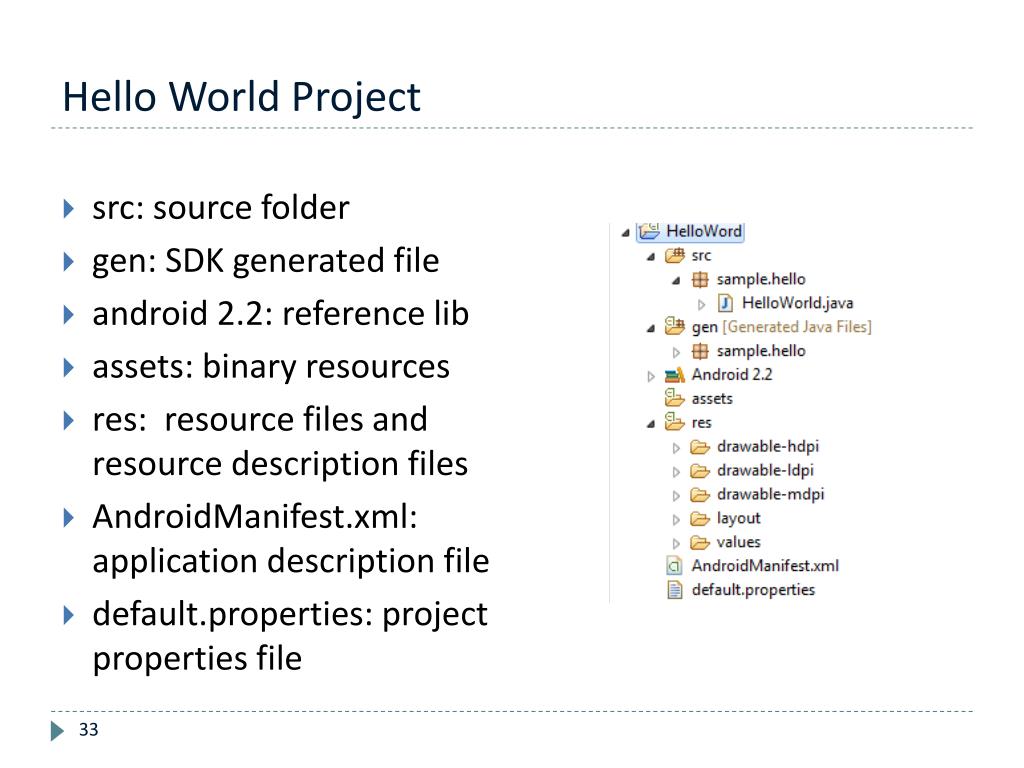Click the assets folder icon

[675, 398]
